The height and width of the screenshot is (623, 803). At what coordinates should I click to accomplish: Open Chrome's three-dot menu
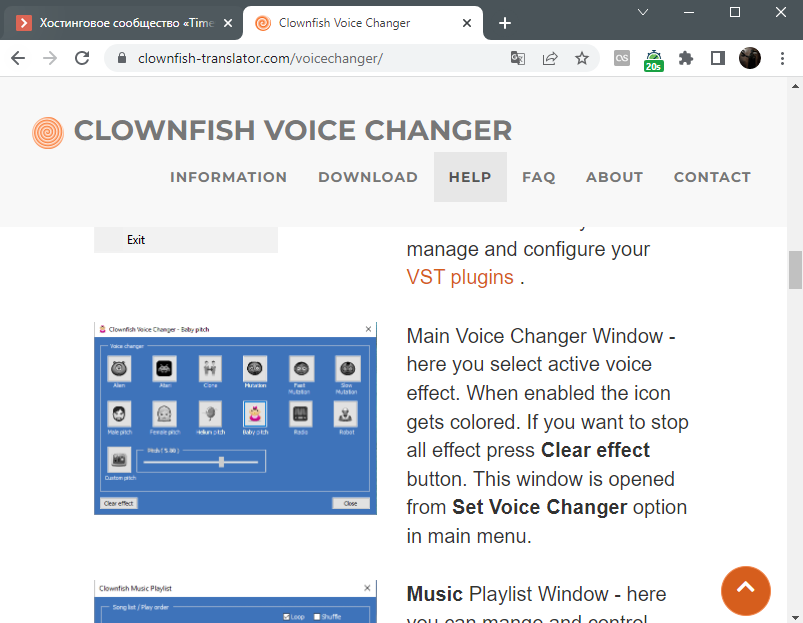point(782,58)
